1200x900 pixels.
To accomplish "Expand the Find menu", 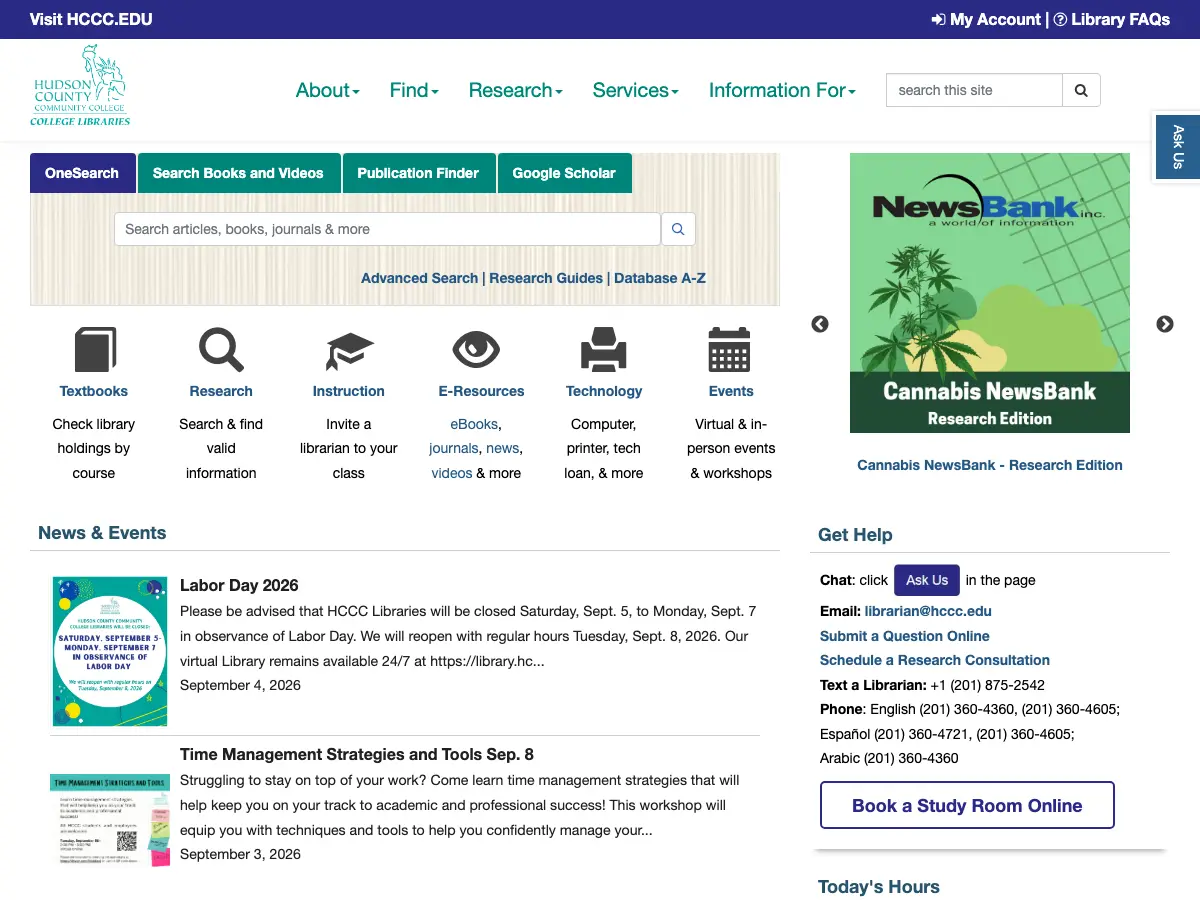I will pyautogui.click(x=414, y=90).
